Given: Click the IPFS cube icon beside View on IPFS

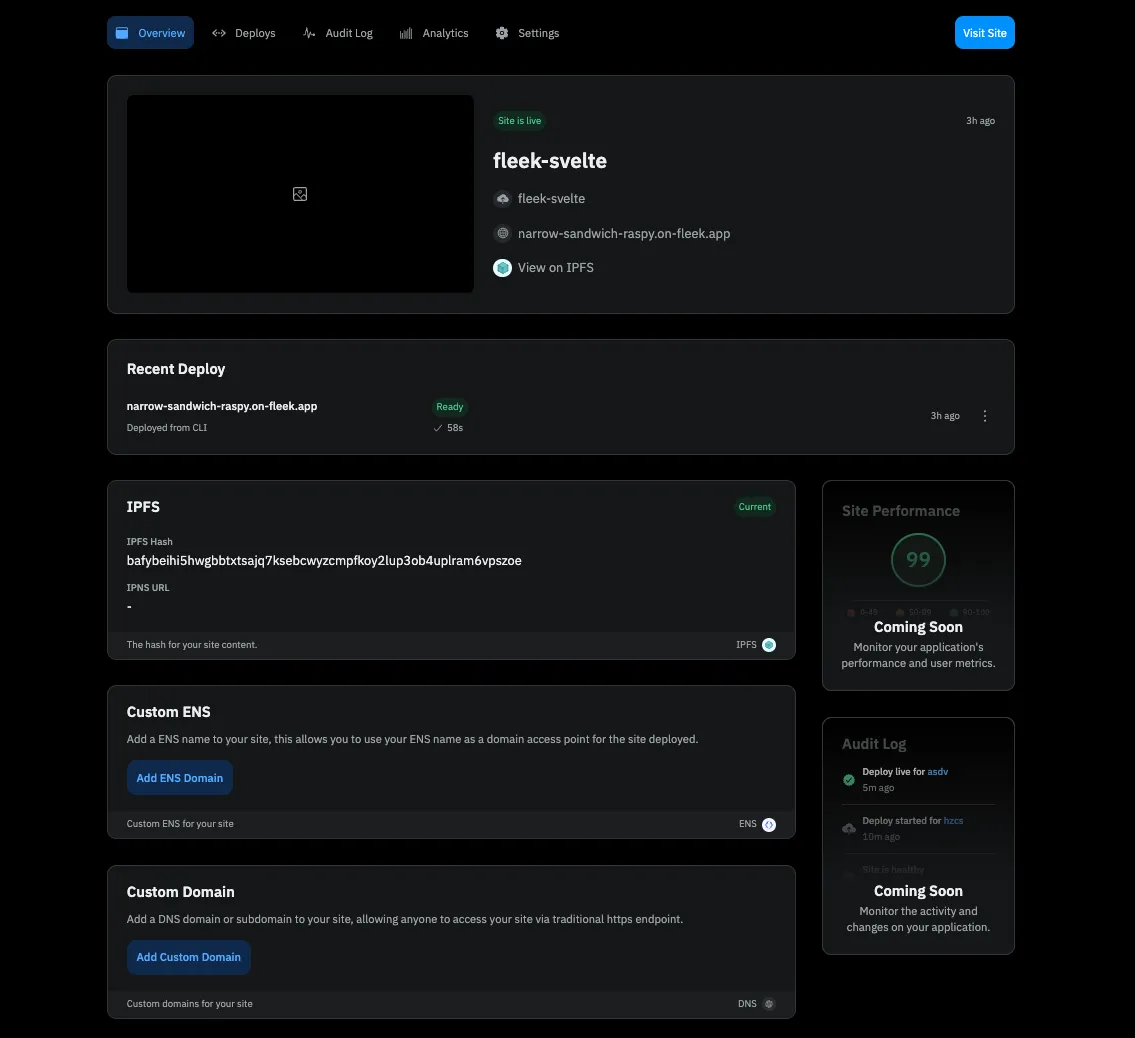Looking at the screenshot, I should point(502,268).
